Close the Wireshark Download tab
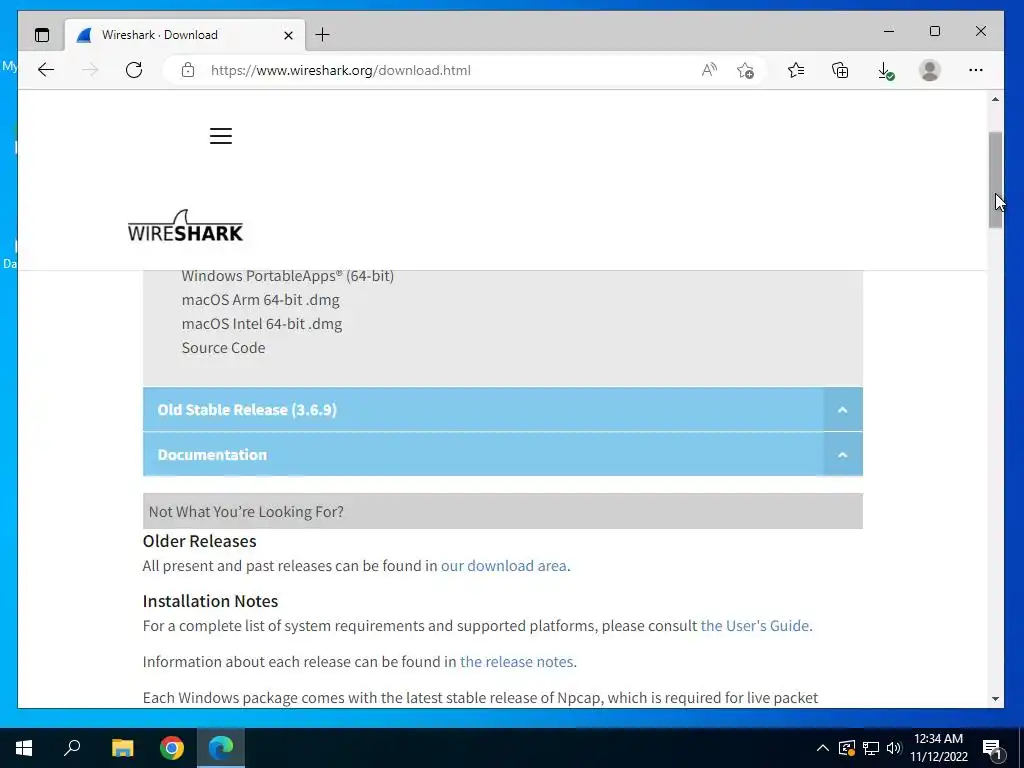The image size is (1024, 768). [x=288, y=35]
